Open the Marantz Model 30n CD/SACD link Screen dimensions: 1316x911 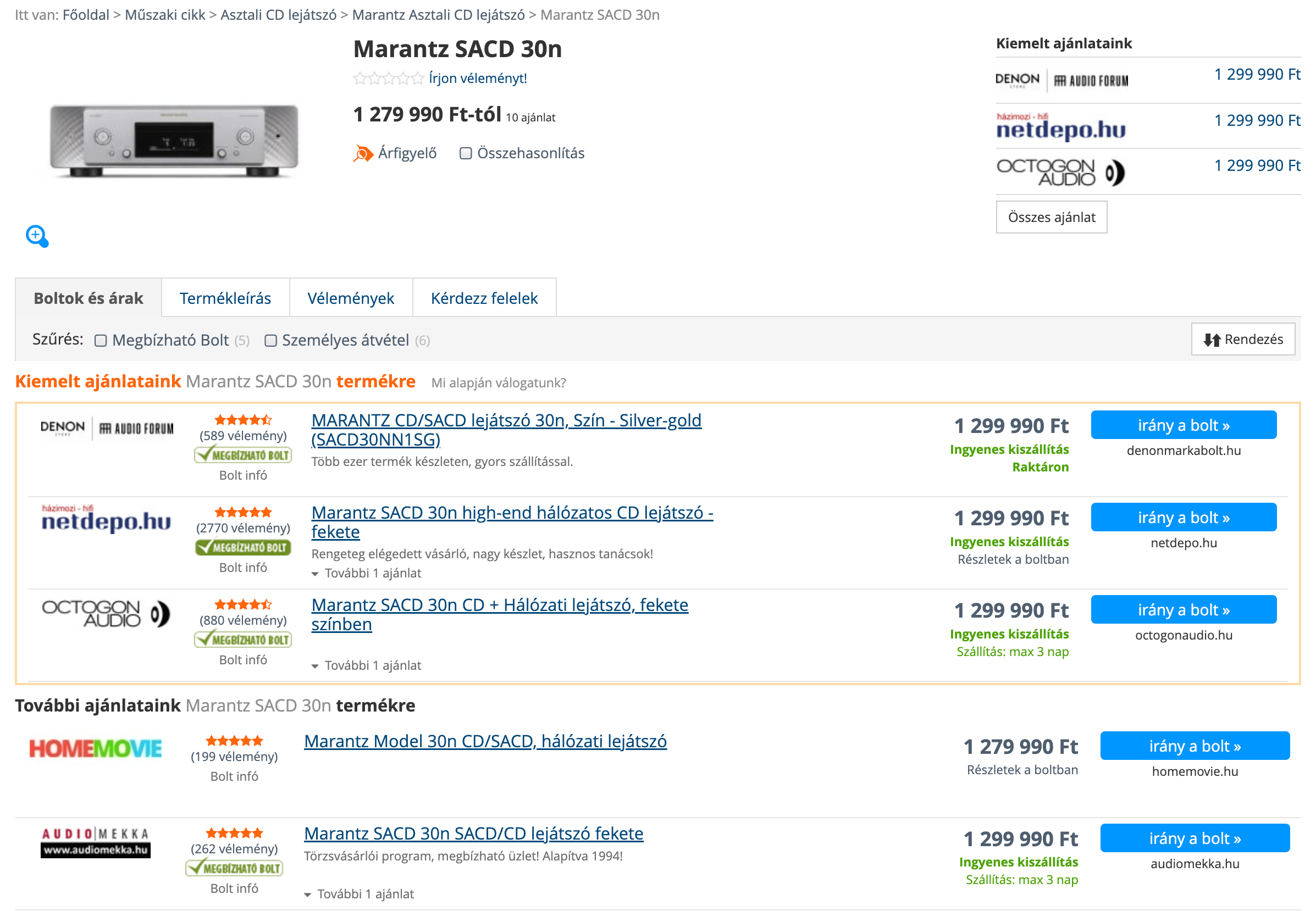[485, 741]
